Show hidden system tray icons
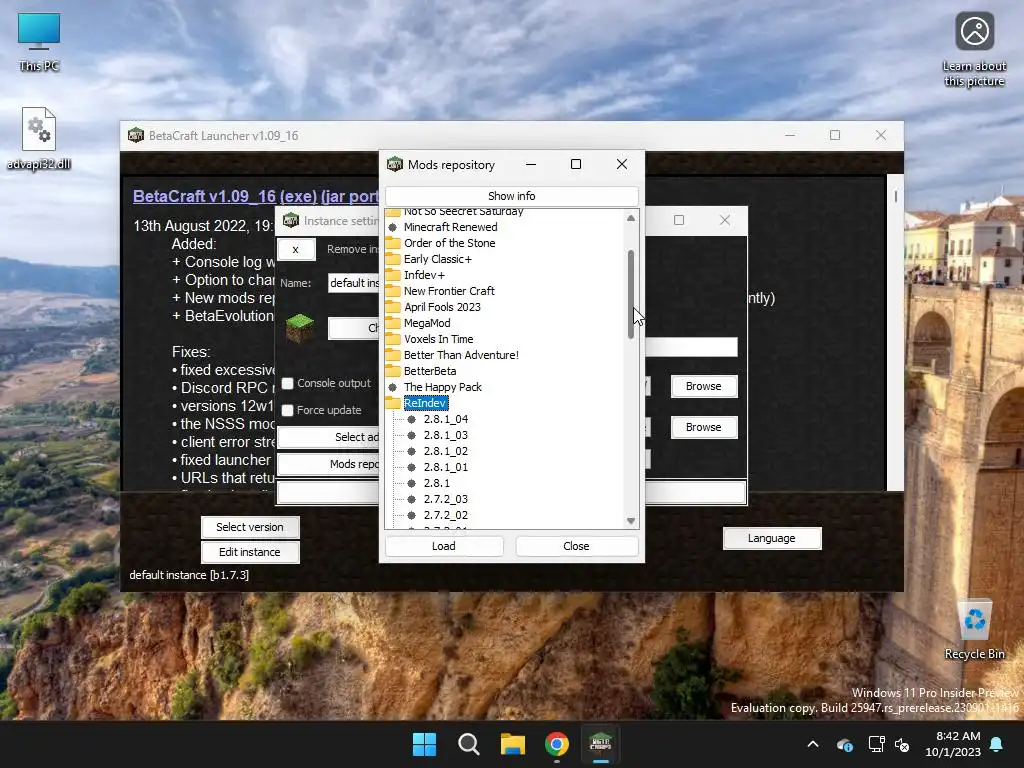The image size is (1024, 768). click(813, 744)
